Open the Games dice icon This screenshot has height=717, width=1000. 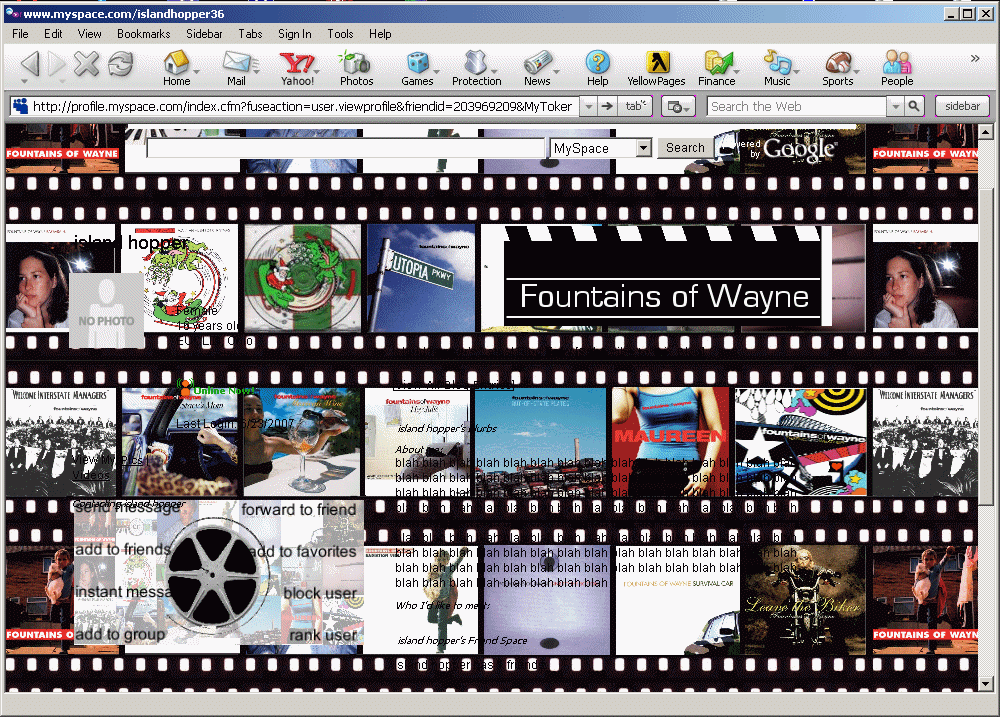click(x=417, y=68)
